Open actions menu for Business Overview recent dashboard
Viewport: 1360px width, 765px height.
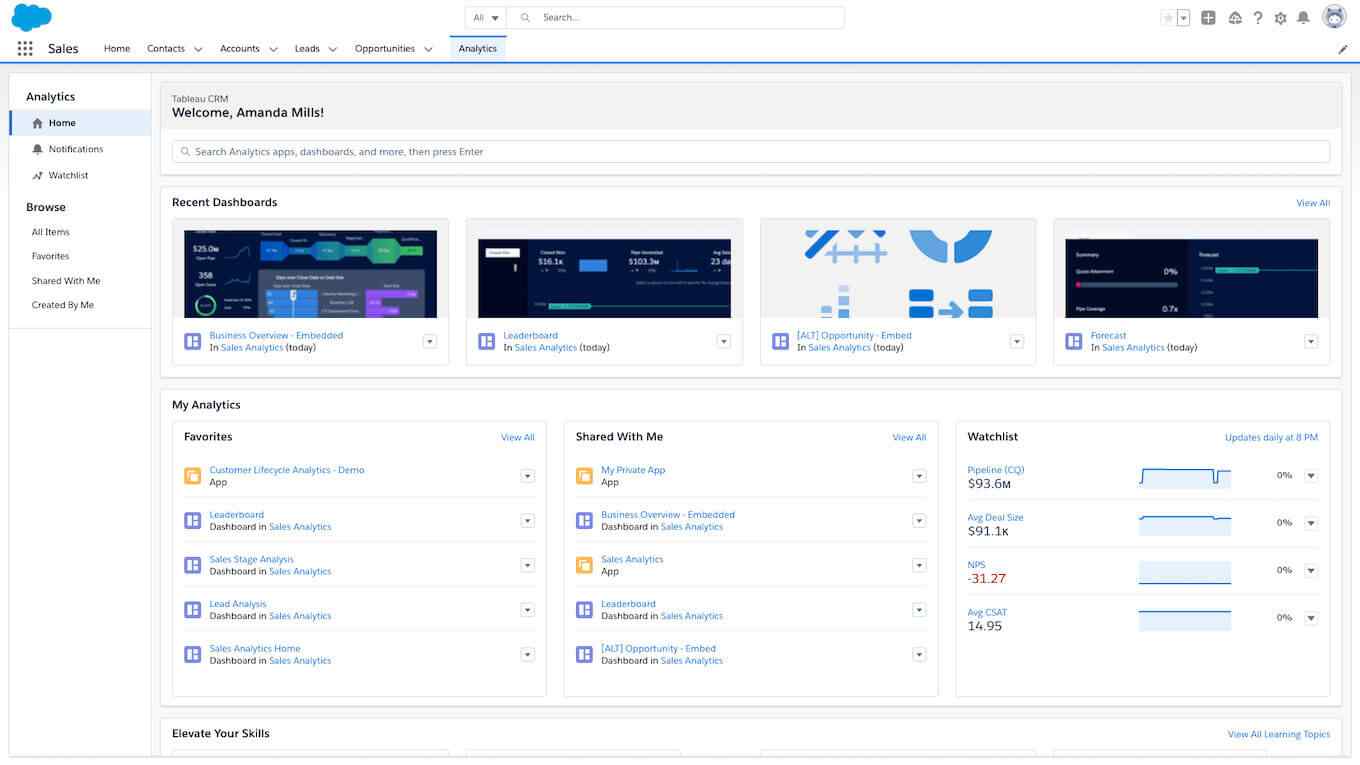tap(430, 341)
